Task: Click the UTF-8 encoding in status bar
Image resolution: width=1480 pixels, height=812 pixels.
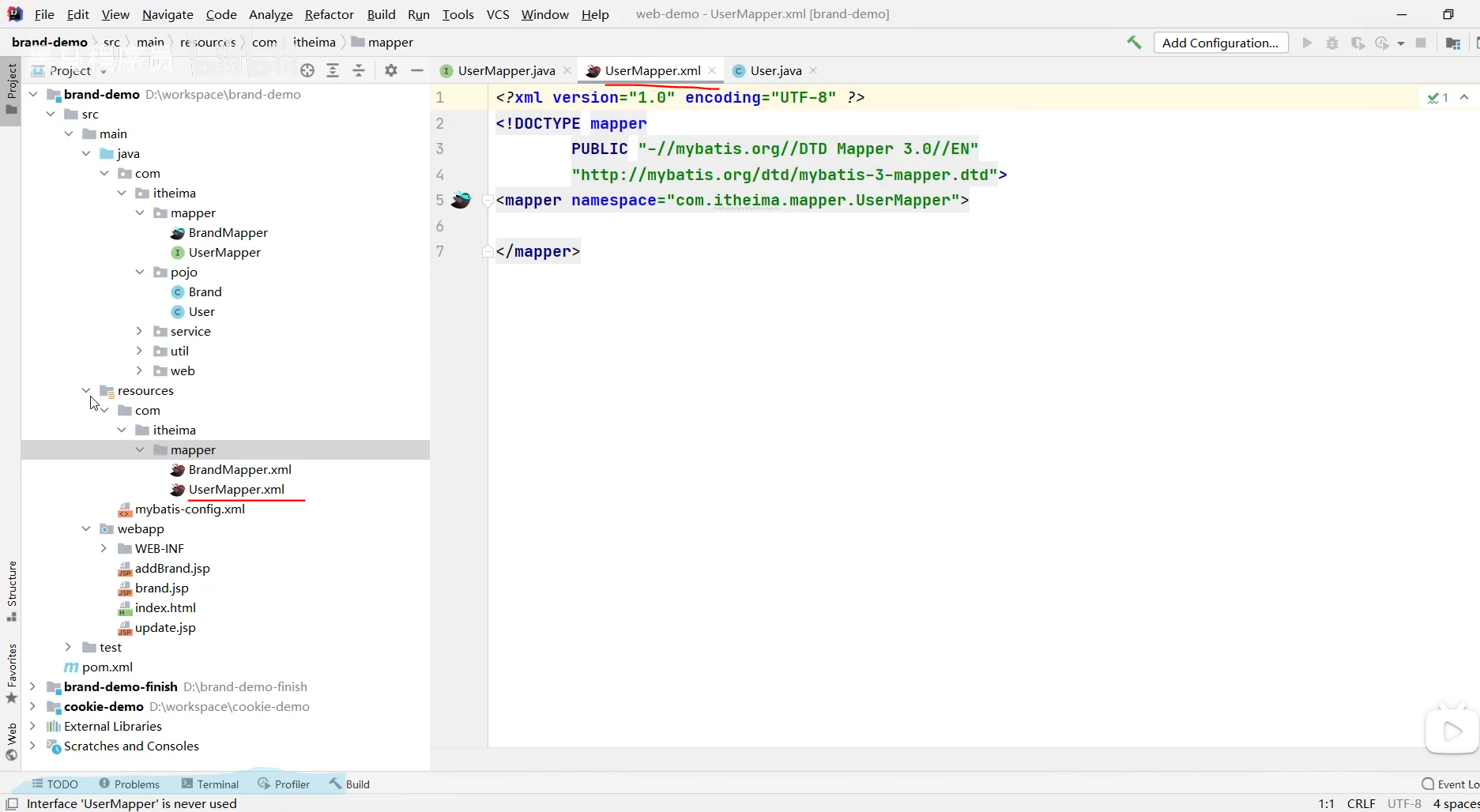Action: (1404, 803)
